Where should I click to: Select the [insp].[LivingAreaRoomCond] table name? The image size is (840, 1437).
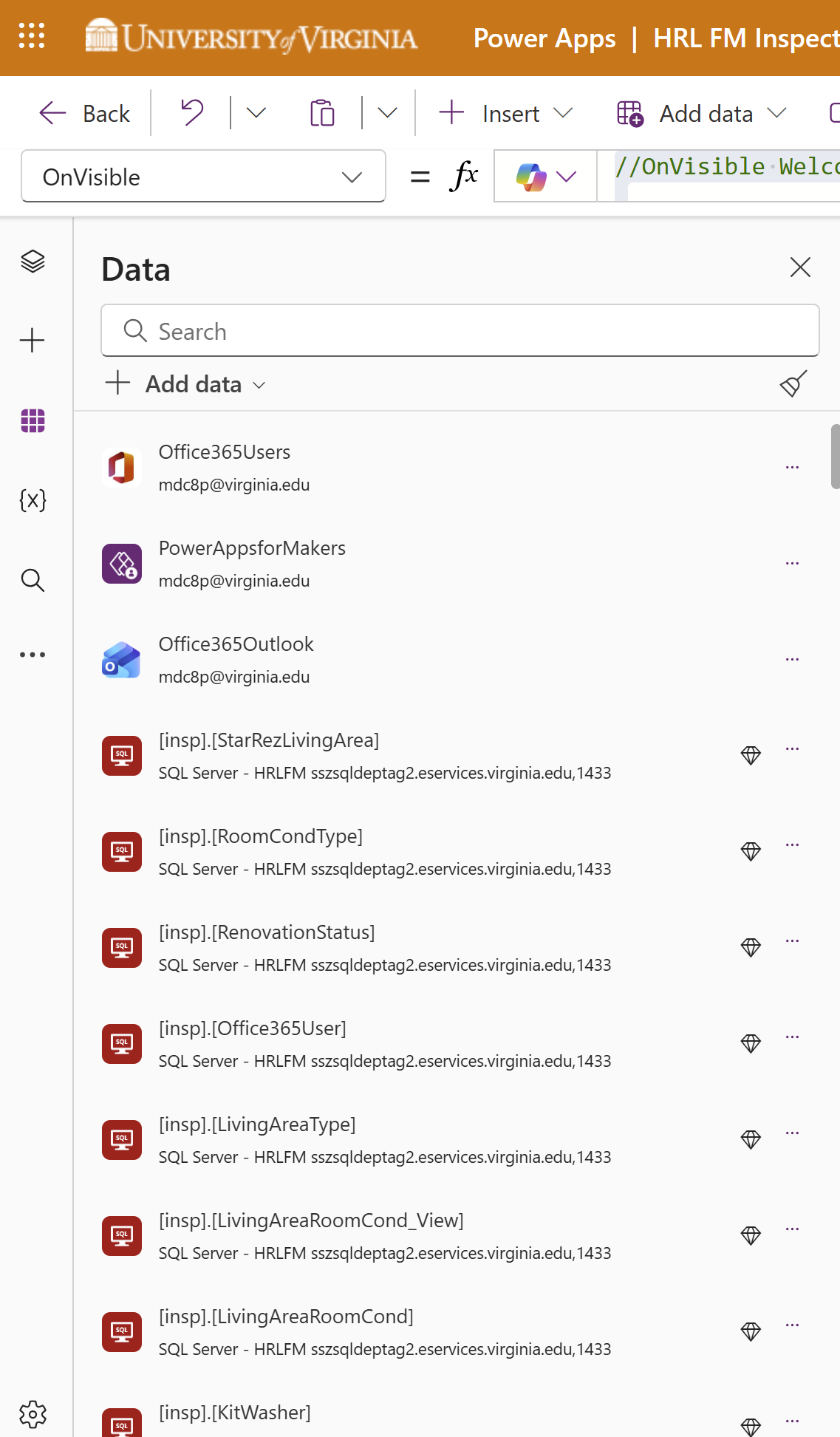(x=286, y=1317)
